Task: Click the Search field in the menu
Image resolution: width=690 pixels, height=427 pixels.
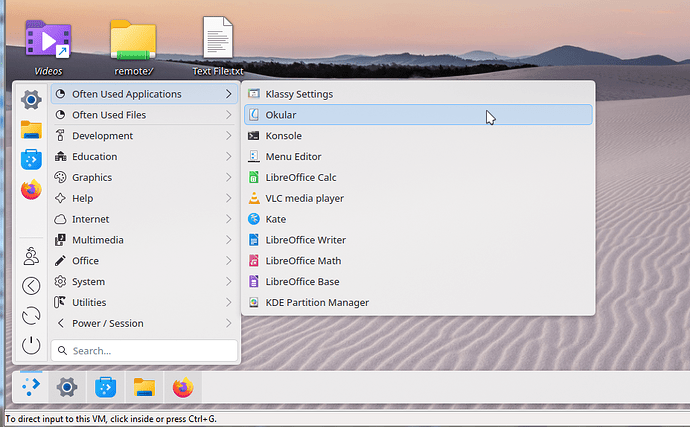Action: pyautogui.click(x=144, y=350)
